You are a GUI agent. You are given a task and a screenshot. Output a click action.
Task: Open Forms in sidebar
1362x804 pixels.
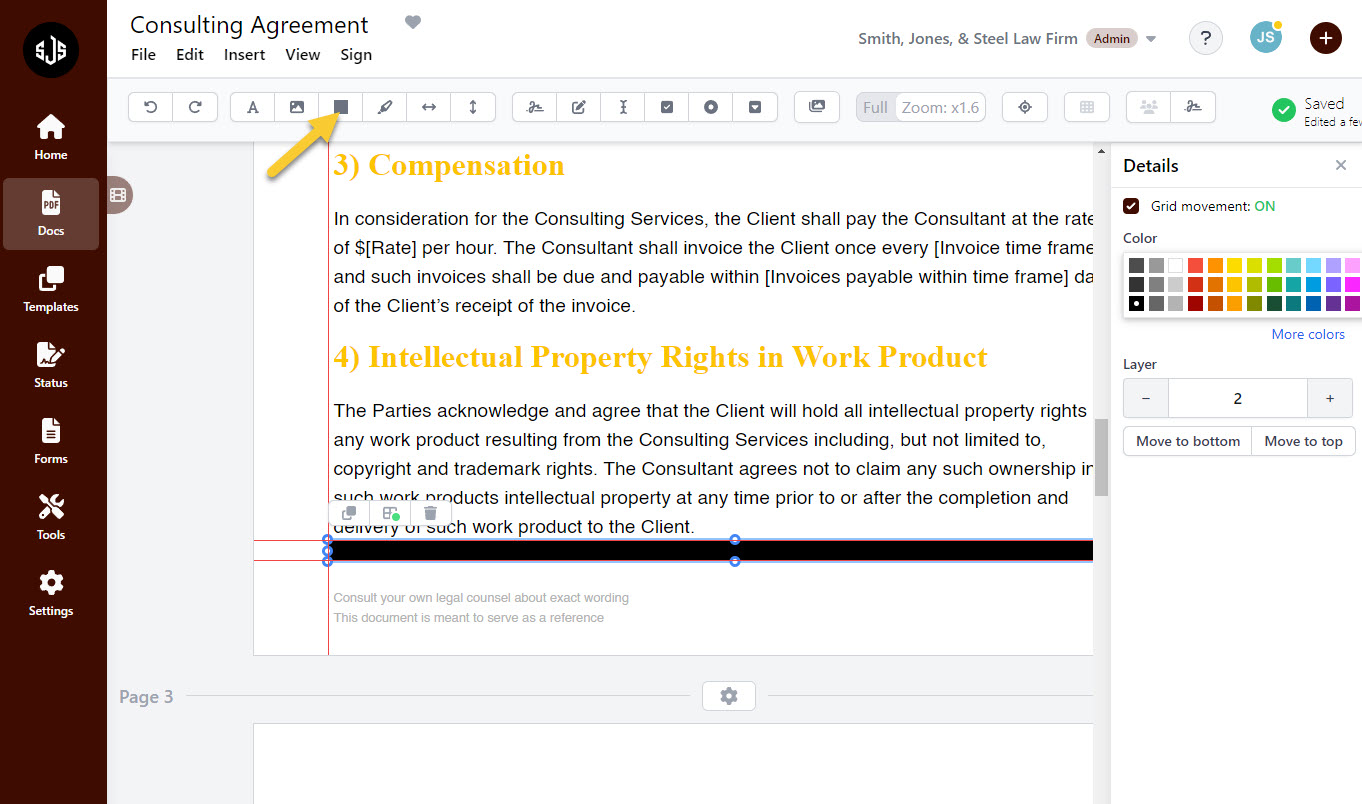[51, 441]
